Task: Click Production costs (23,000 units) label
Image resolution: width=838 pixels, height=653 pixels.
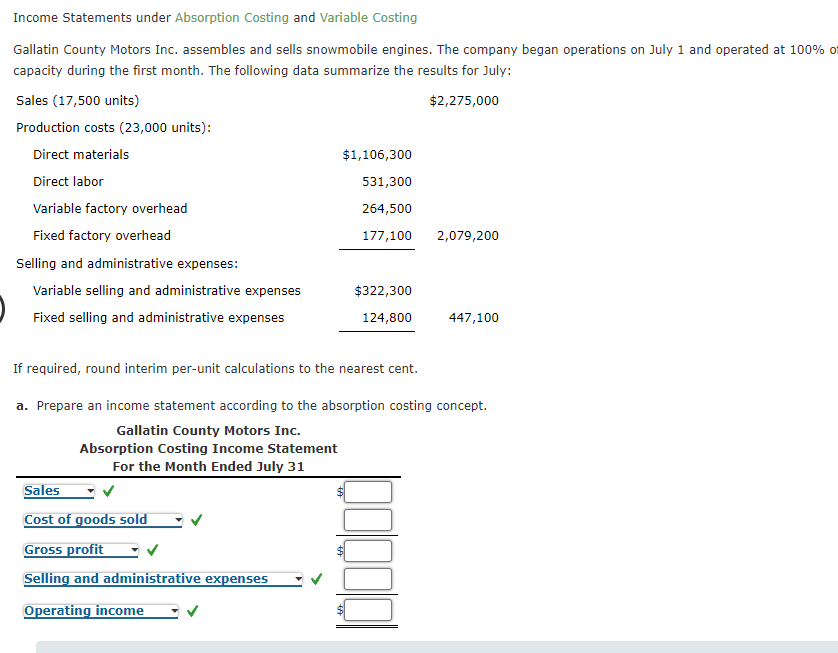Action: 113,128
